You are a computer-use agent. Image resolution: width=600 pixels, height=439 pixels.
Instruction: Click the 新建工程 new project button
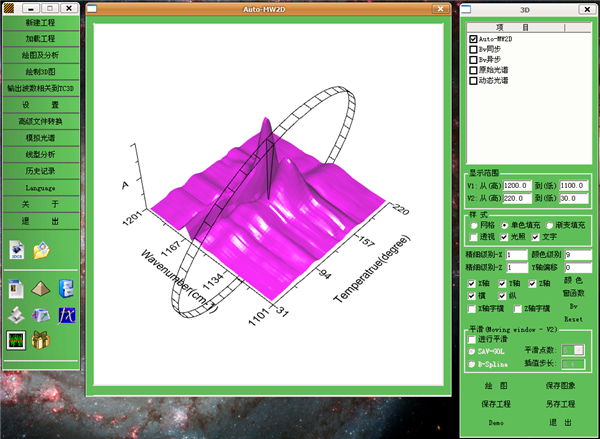[x=41, y=22]
